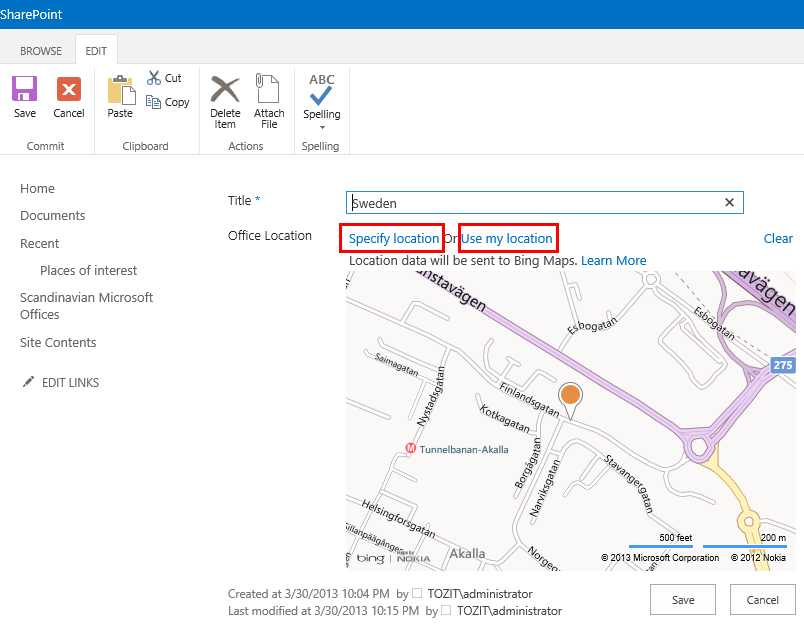Screen dimensions: 804x624
Task: Click the bottom Save button
Action: (682, 599)
